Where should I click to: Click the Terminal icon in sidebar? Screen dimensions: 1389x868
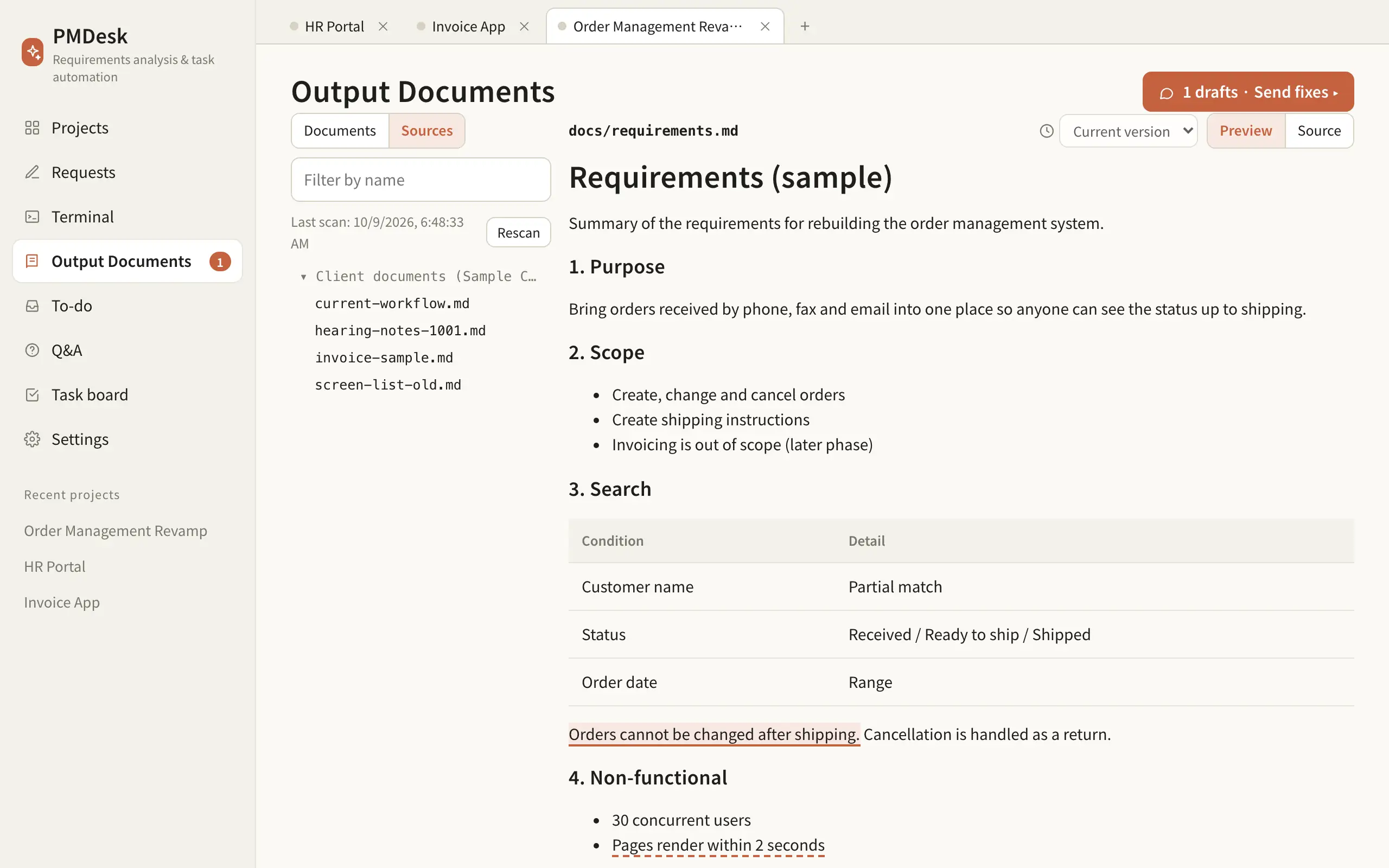32,216
